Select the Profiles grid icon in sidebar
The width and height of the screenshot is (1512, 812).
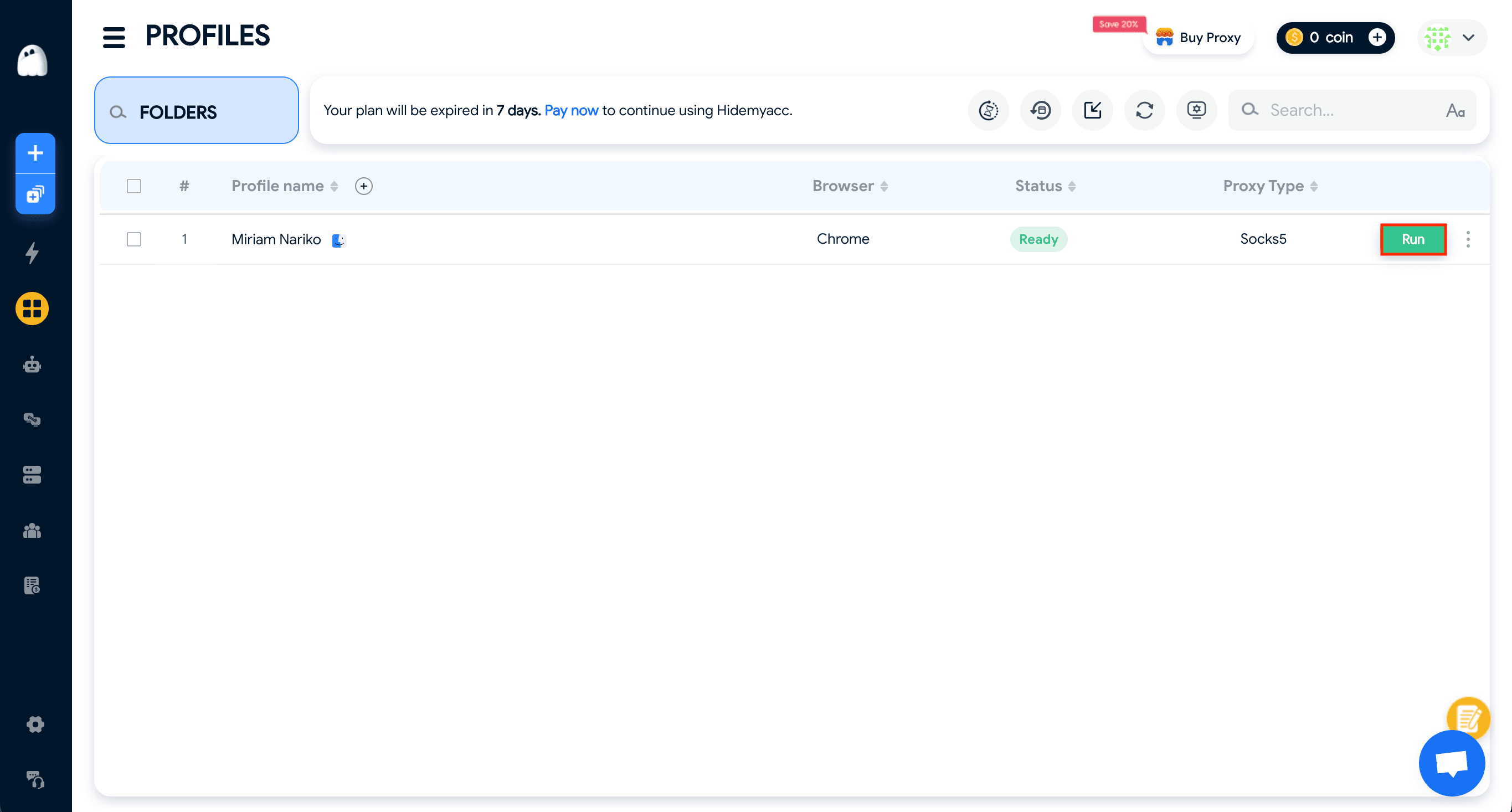[x=31, y=309]
